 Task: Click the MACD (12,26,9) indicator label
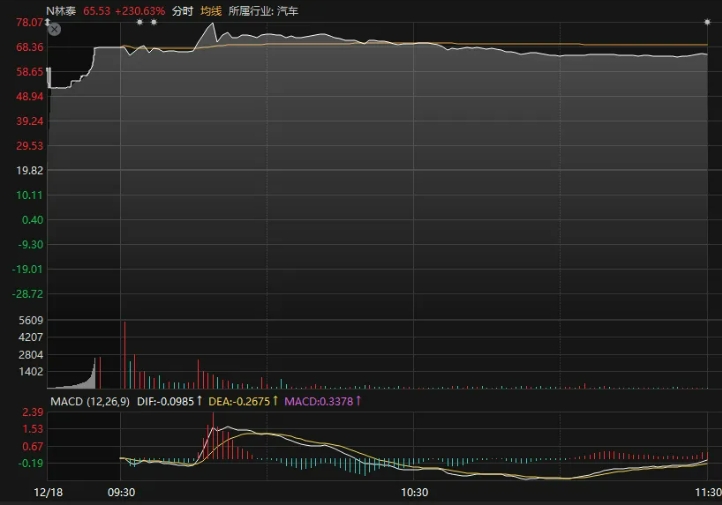pos(90,401)
